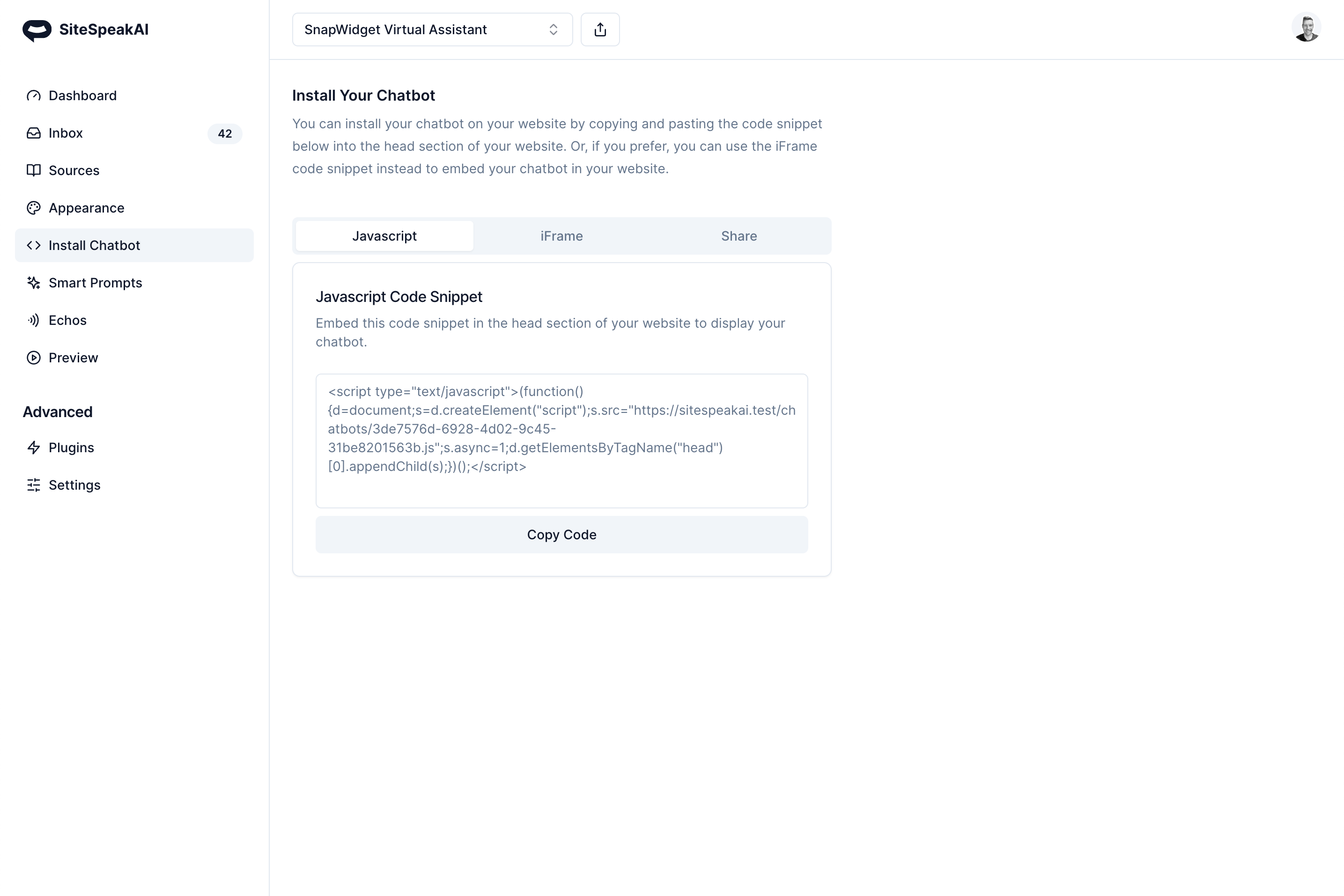This screenshot has height=896, width=1344.
Task: Click the SiteSpeakAI logo icon
Action: 37,30
